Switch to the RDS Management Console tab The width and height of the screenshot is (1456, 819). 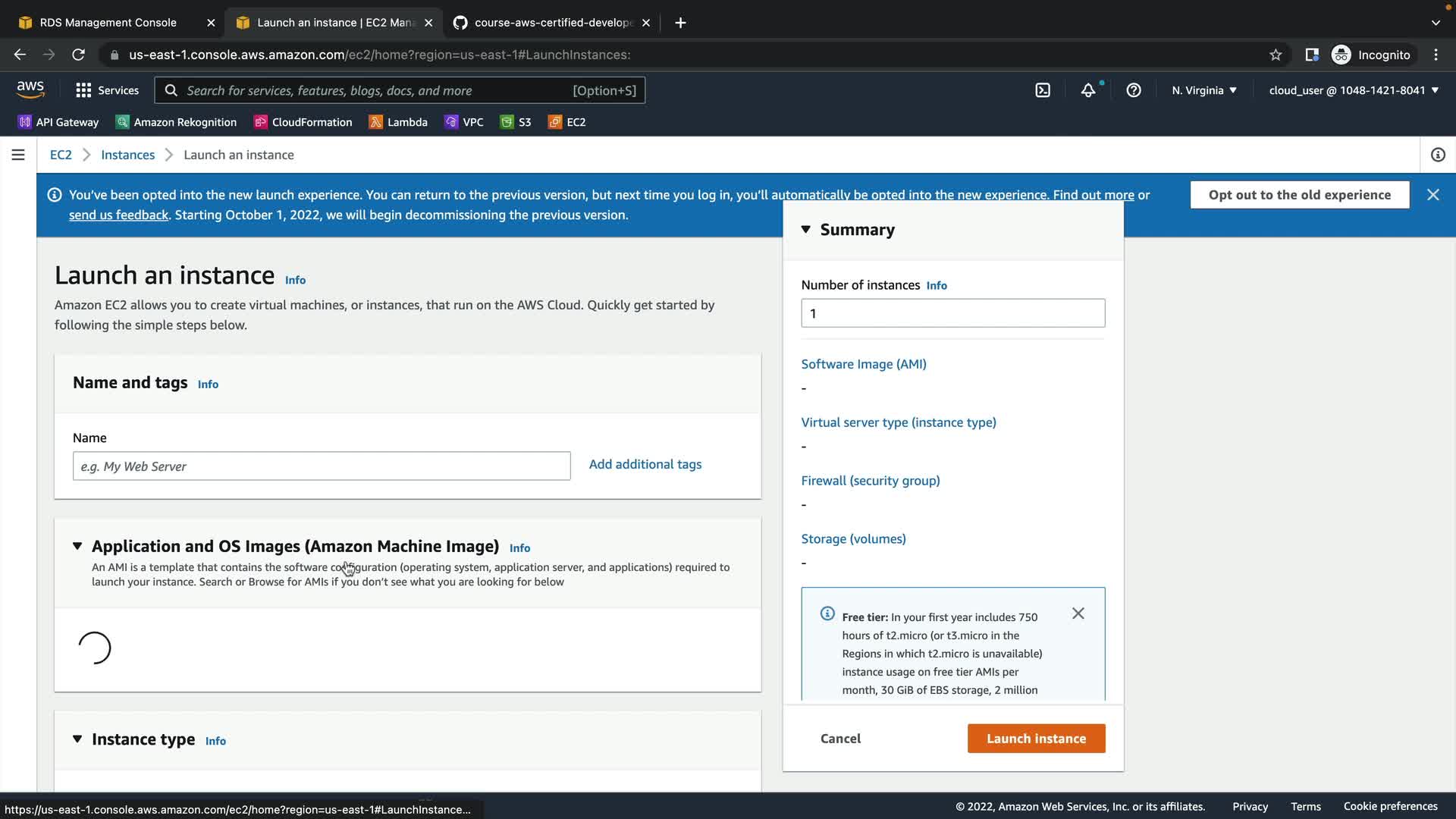tap(108, 23)
